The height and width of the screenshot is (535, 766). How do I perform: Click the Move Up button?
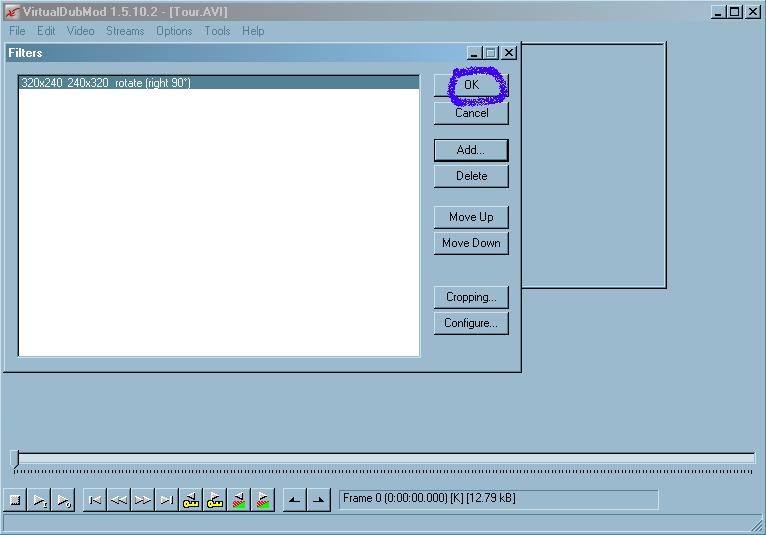[x=471, y=217]
